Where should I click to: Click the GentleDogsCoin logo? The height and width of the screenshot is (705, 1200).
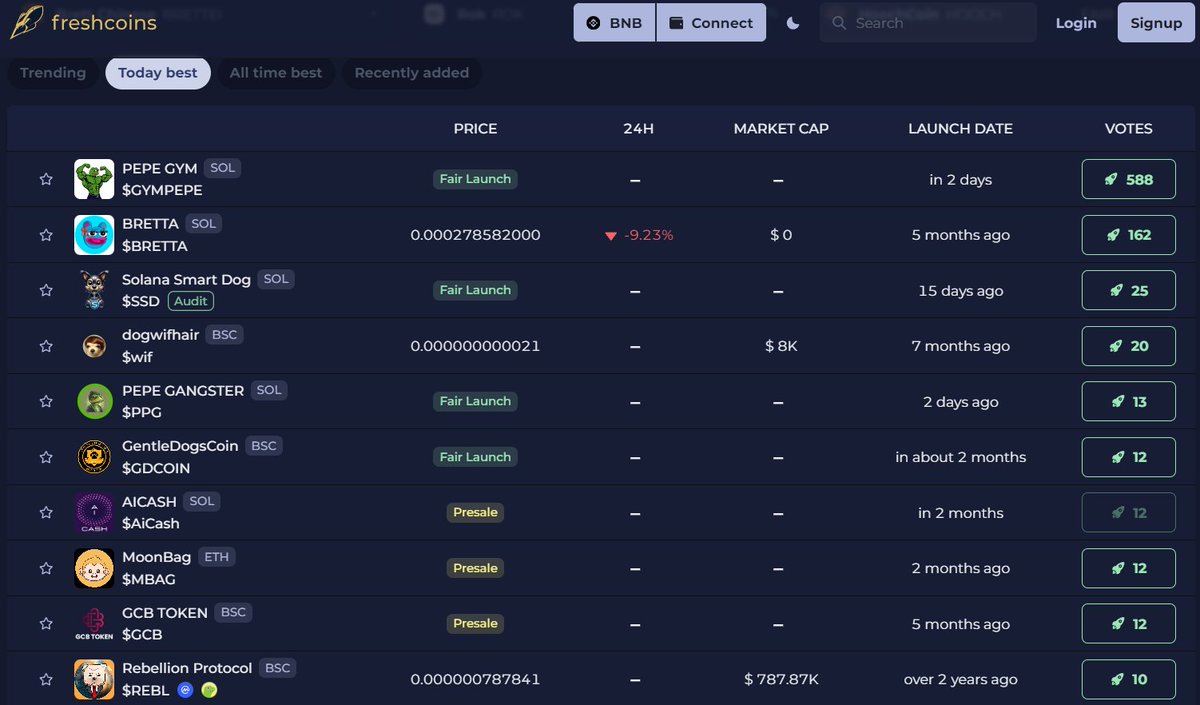point(94,457)
